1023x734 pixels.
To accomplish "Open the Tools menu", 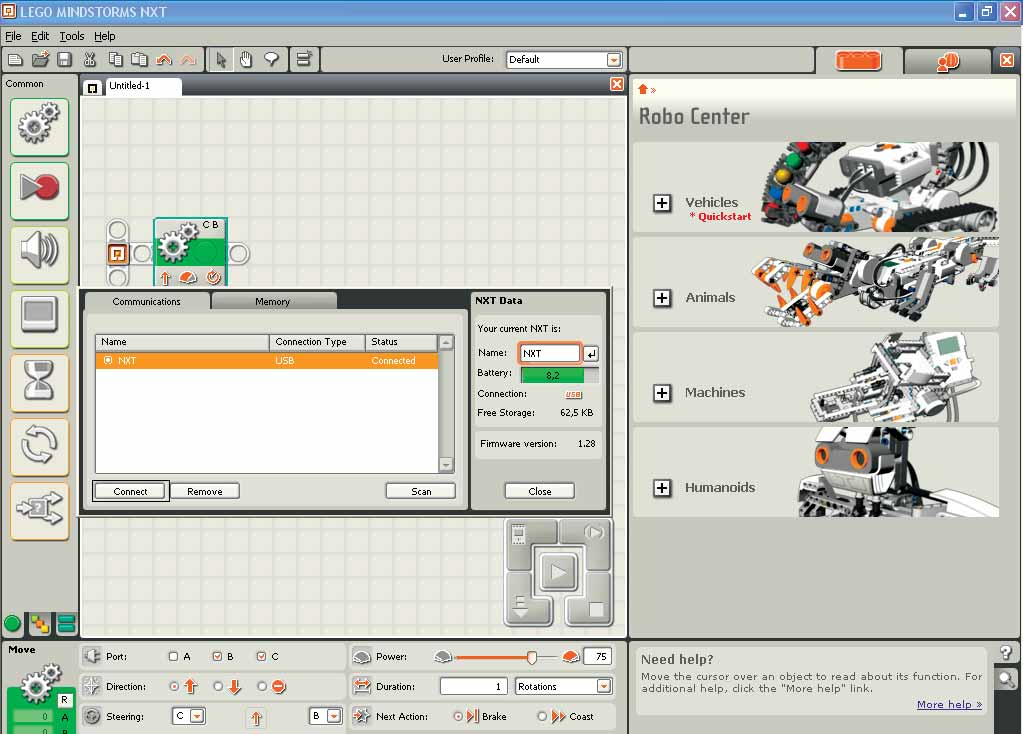I will (x=72, y=37).
